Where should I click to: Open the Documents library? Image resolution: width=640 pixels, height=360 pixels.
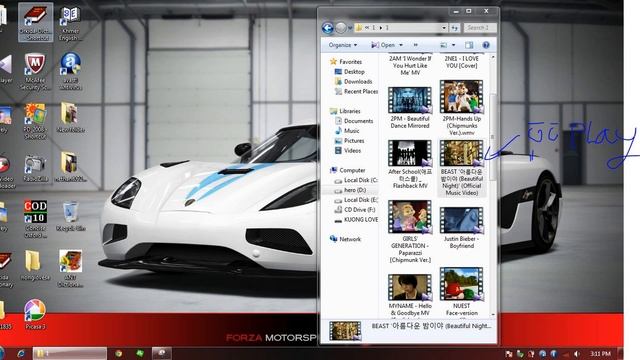[354, 121]
